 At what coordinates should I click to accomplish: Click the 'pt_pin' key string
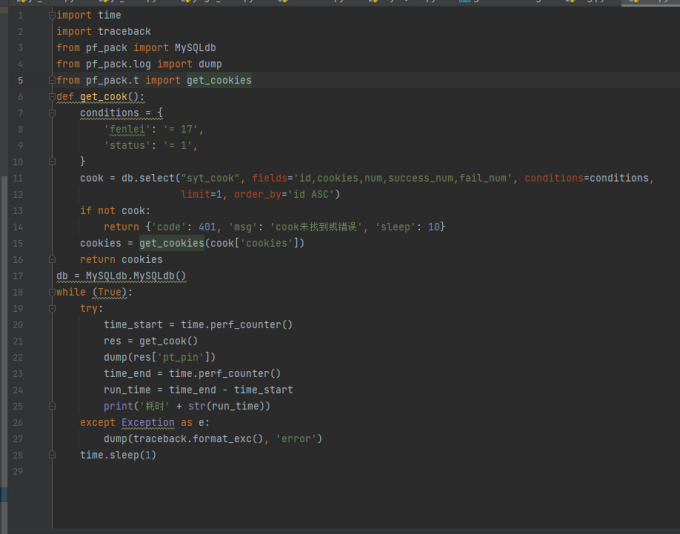point(180,357)
